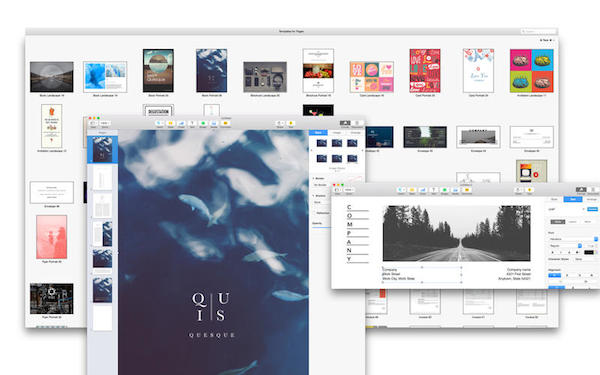Toggle Format inspector in letterhead window
This screenshot has width=600, height=375.
(x=581, y=189)
